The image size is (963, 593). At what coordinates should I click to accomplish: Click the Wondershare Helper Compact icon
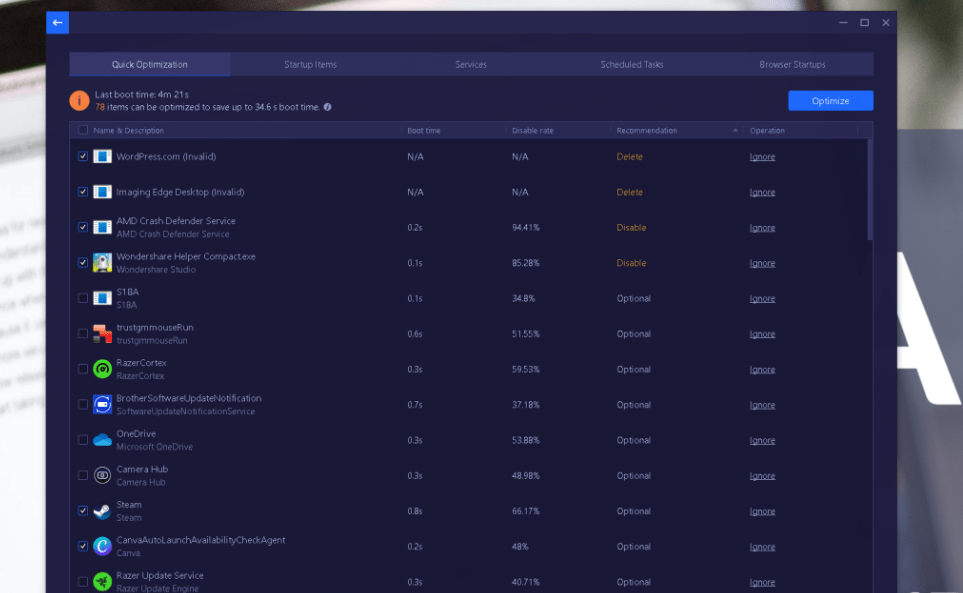103,263
